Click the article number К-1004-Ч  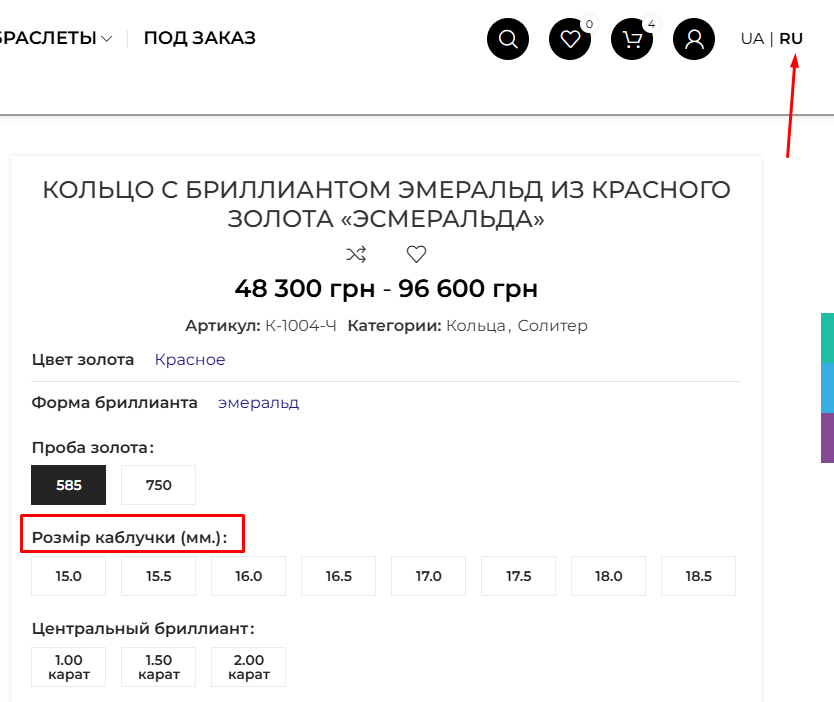click(301, 325)
